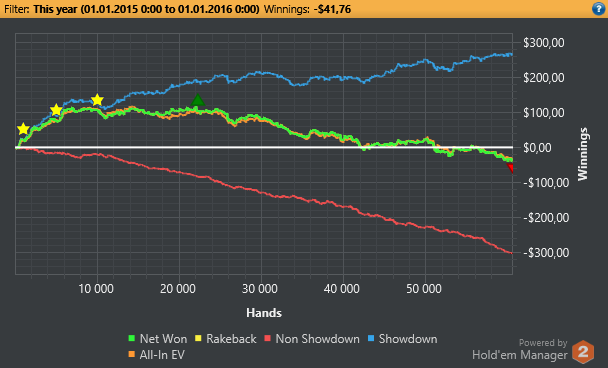Screen dimensions: 608x368
Task: Click the Hold'em Manager 2 logo
Action: (x=583, y=351)
